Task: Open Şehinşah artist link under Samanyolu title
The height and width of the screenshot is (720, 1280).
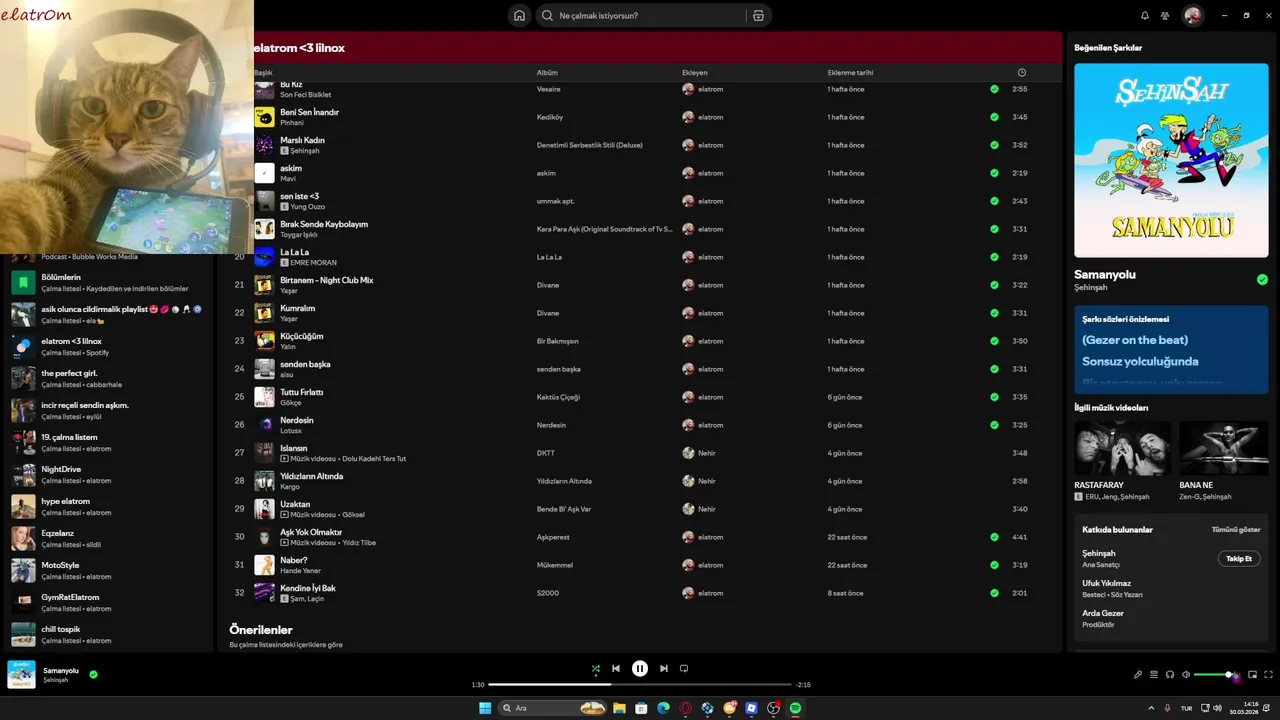Action: [x=1091, y=288]
